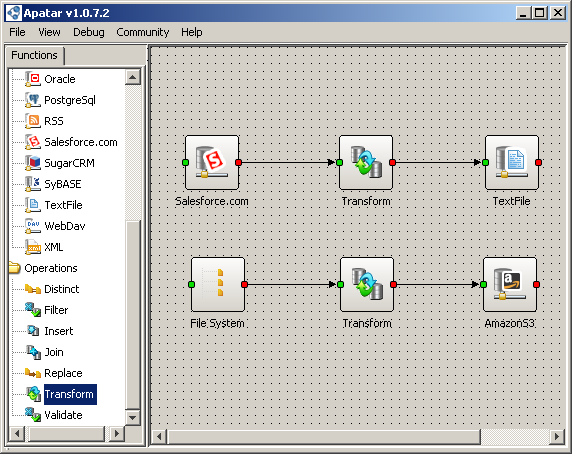Screen dimensions: 572x454
Task: Select the Salesforce.com node on canvas
Action: pyautogui.click(x=212, y=163)
